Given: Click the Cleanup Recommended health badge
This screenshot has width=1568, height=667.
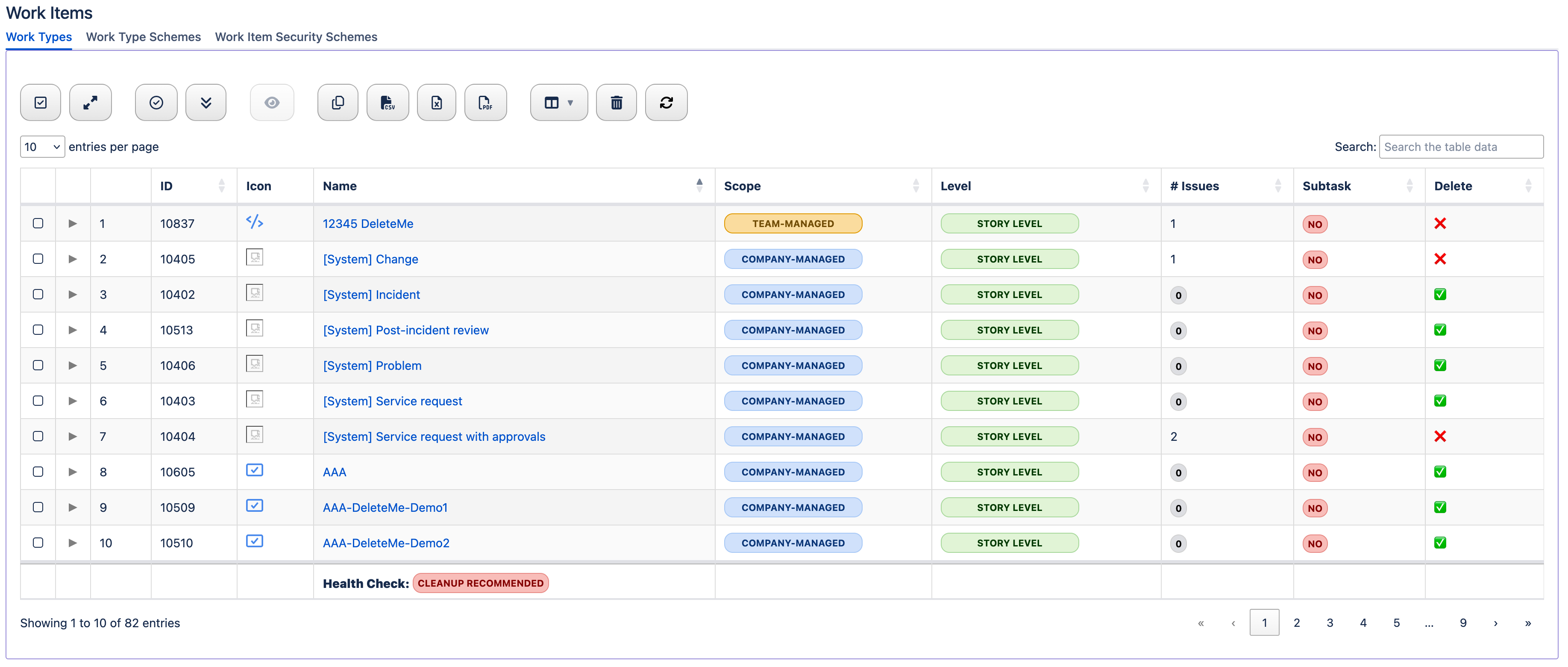Looking at the screenshot, I should point(480,583).
